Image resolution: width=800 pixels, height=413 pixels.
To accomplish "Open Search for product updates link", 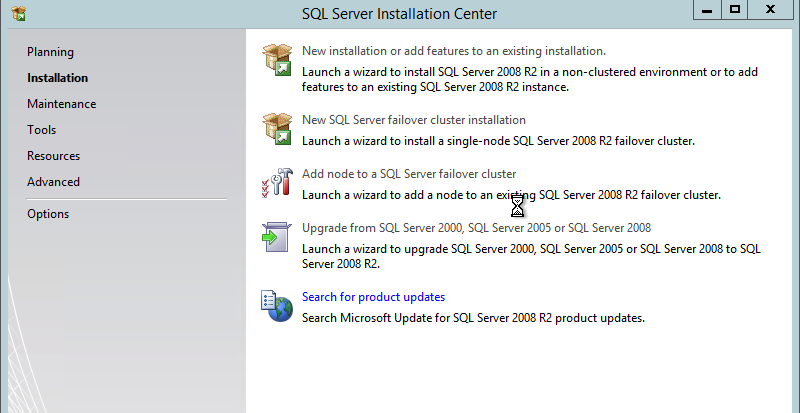I will click(373, 297).
